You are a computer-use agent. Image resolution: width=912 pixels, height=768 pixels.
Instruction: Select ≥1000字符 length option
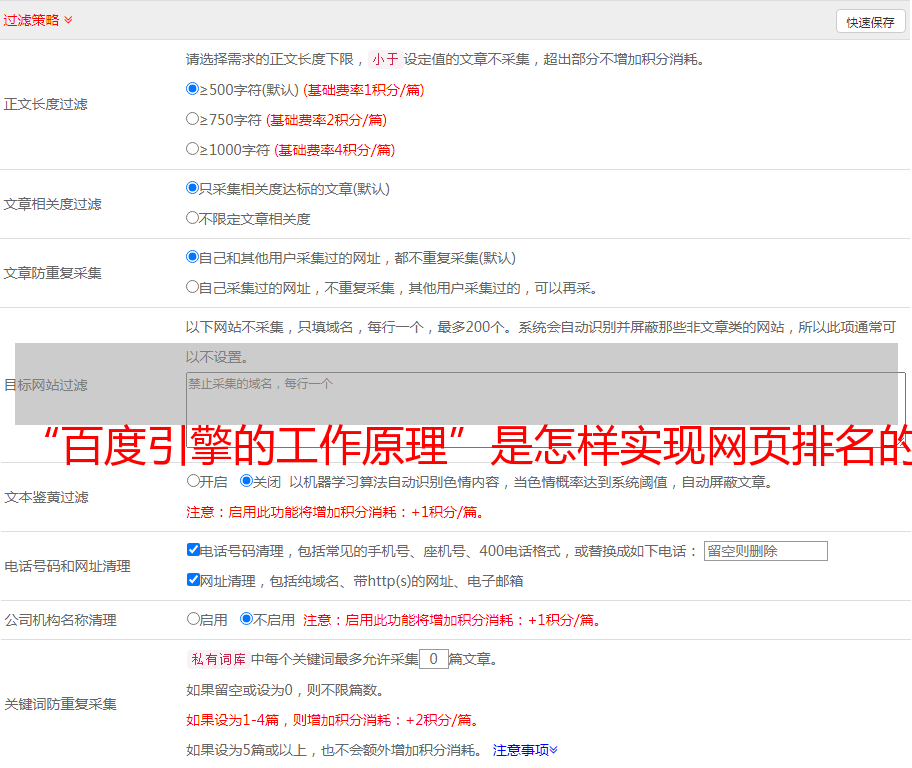[193, 149]
